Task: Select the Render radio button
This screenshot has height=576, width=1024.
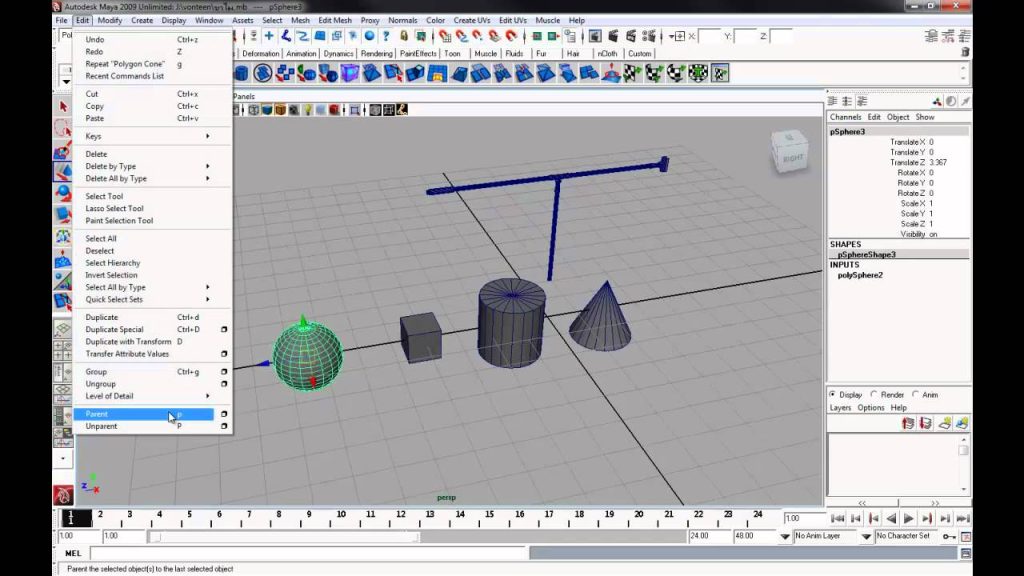Action: (874, 394)
